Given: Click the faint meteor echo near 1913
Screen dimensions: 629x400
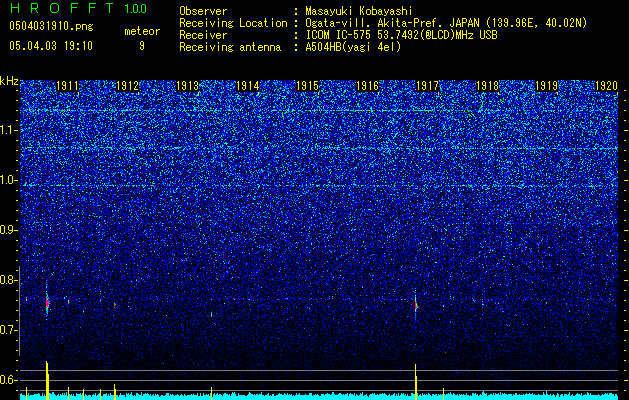Looking at the screenshot, I should tap(211, 314).
